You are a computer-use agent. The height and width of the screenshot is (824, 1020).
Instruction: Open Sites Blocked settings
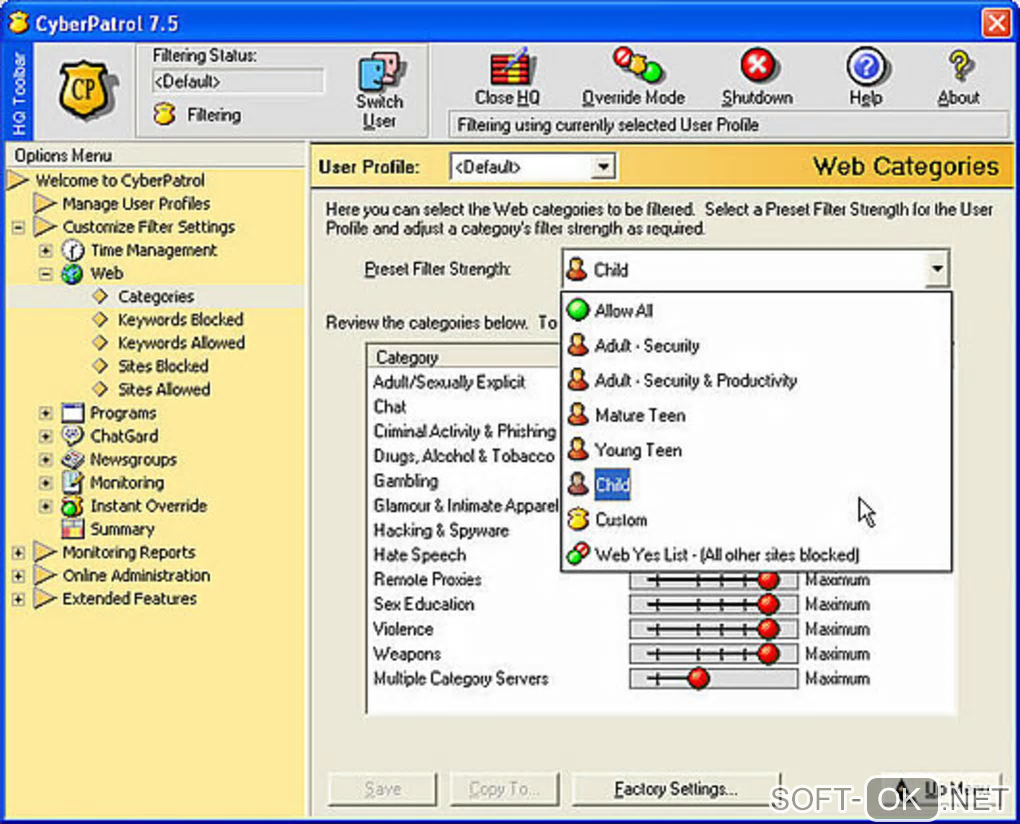pos(163,366)
